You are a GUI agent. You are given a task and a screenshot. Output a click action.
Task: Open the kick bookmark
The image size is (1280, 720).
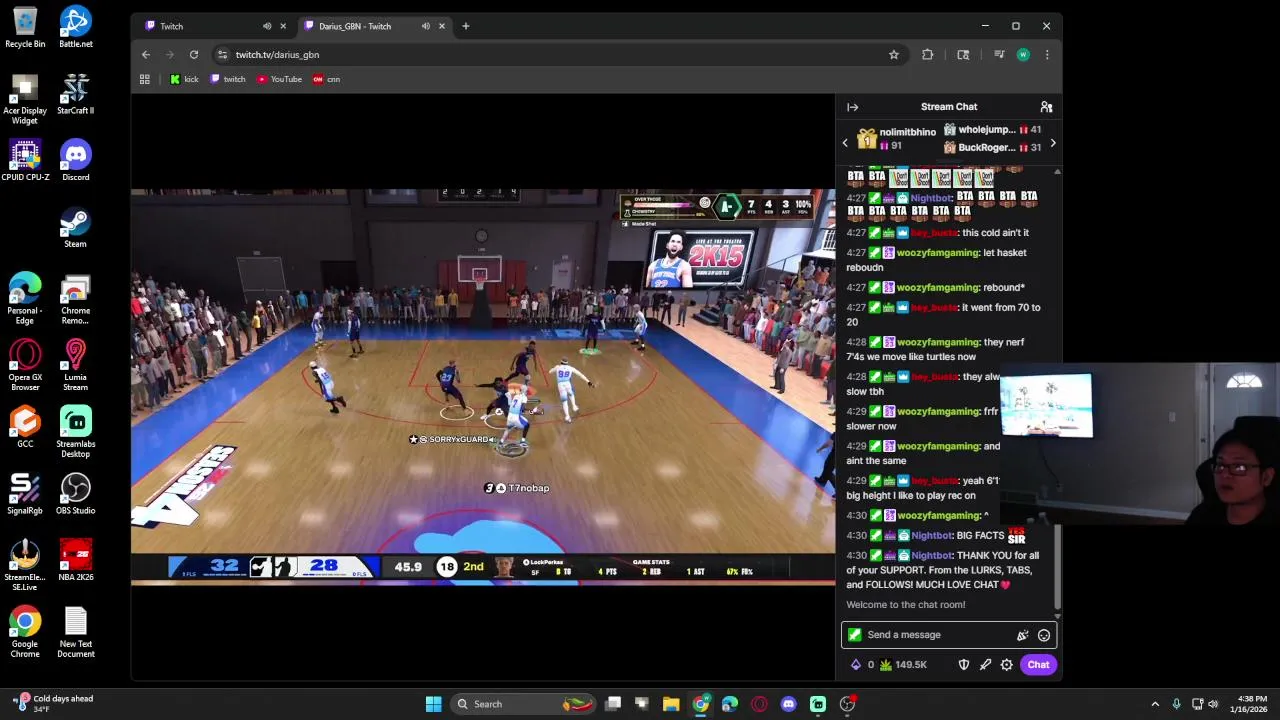click(184, 79)
